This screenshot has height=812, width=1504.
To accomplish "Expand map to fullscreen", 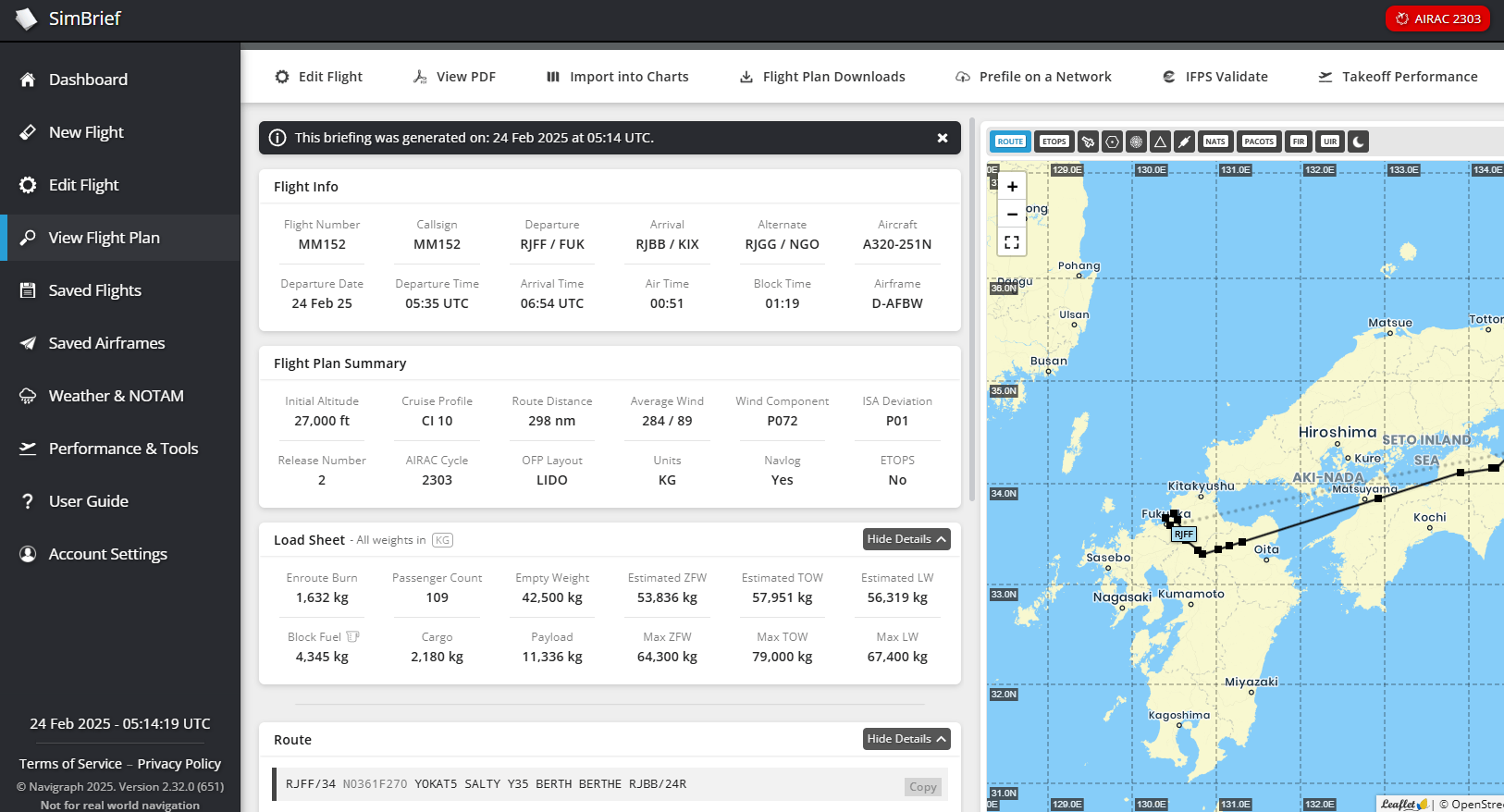I will 1012,242.
